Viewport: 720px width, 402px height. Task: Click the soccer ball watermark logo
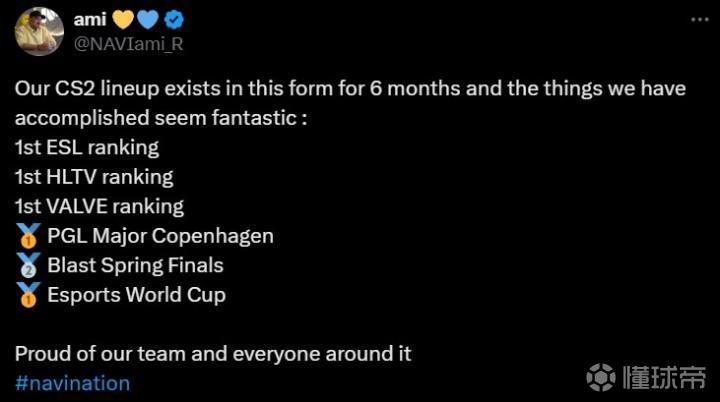click(x=601, y=376)
